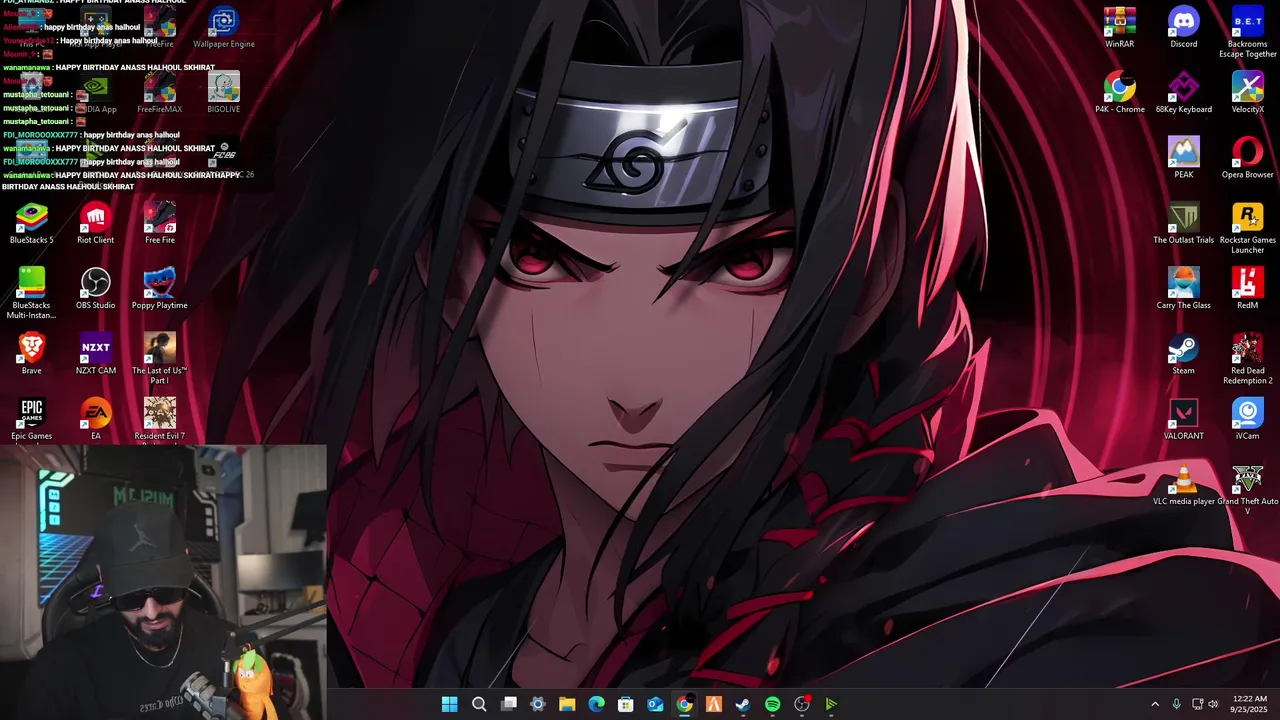Open File Explorer from the taskbar
This screenshot has width=1280, height=720.
coord(567,704)
